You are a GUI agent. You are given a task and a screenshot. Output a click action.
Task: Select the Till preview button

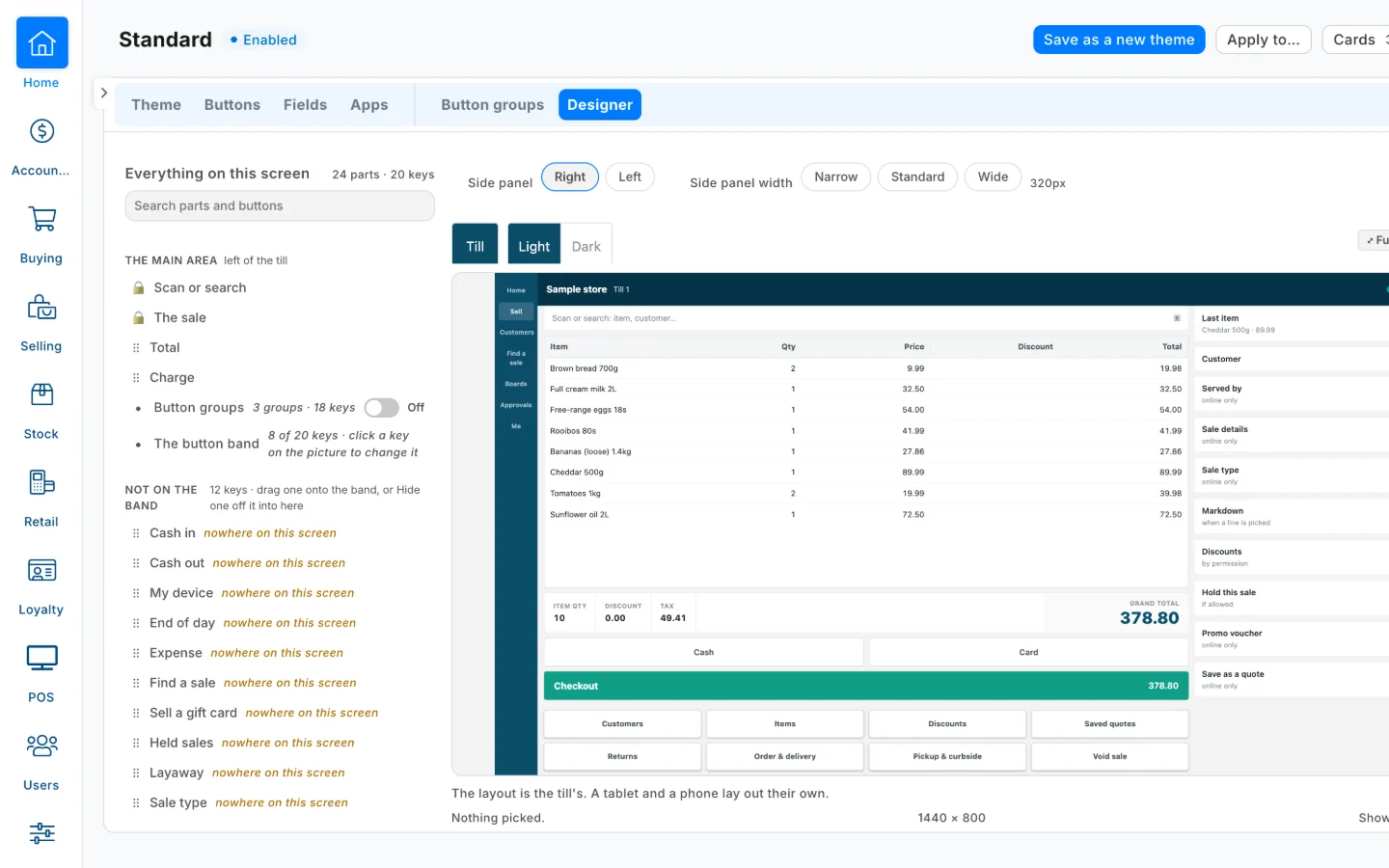(476, 244)
